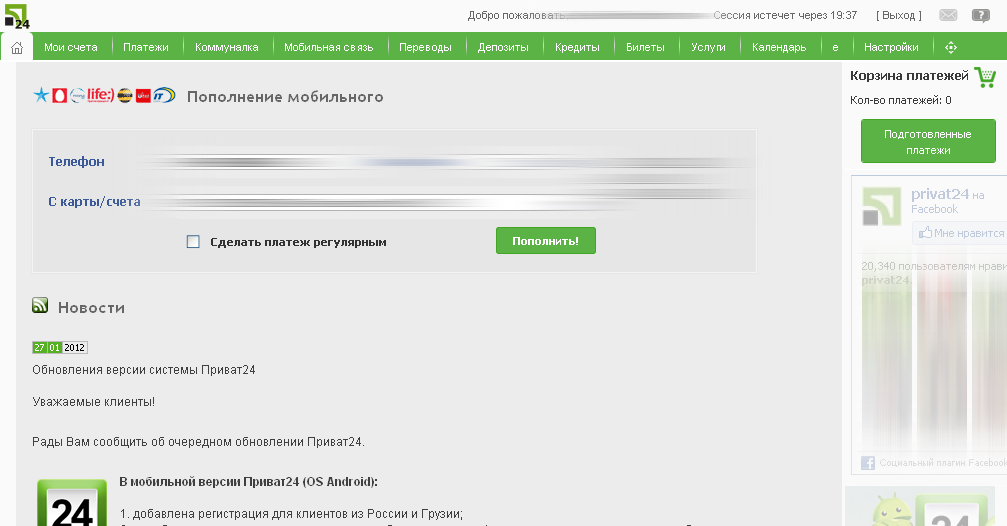Open the Платежи menu
Viewport: 1007px width, 526px height.
pyautogui.click(x=146, y=48)
